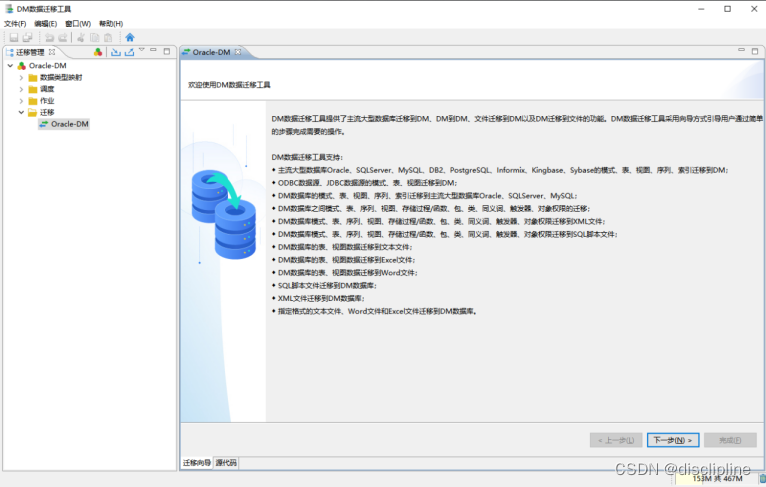Click the Undo arrow in the toolbar
766x487 pixels.
49,38
